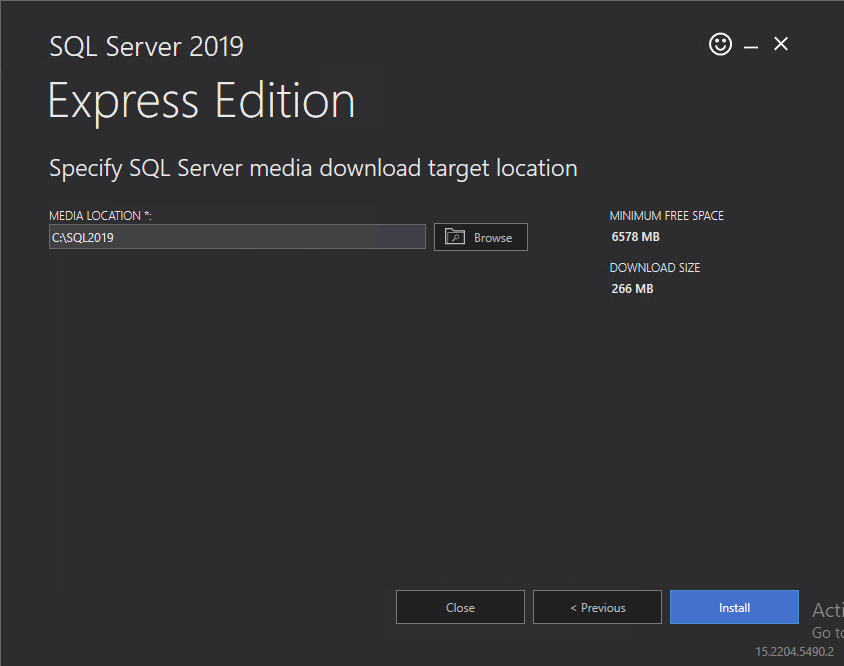This screenshot has width=844, height=666.
Task: Go back with the Previous button
Action: pyautogui.click(x=597, y=607)
